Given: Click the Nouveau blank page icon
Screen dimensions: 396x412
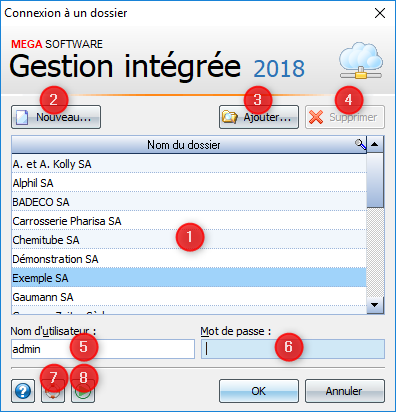Looking at the screenshot, I should [x=22, y=117].
